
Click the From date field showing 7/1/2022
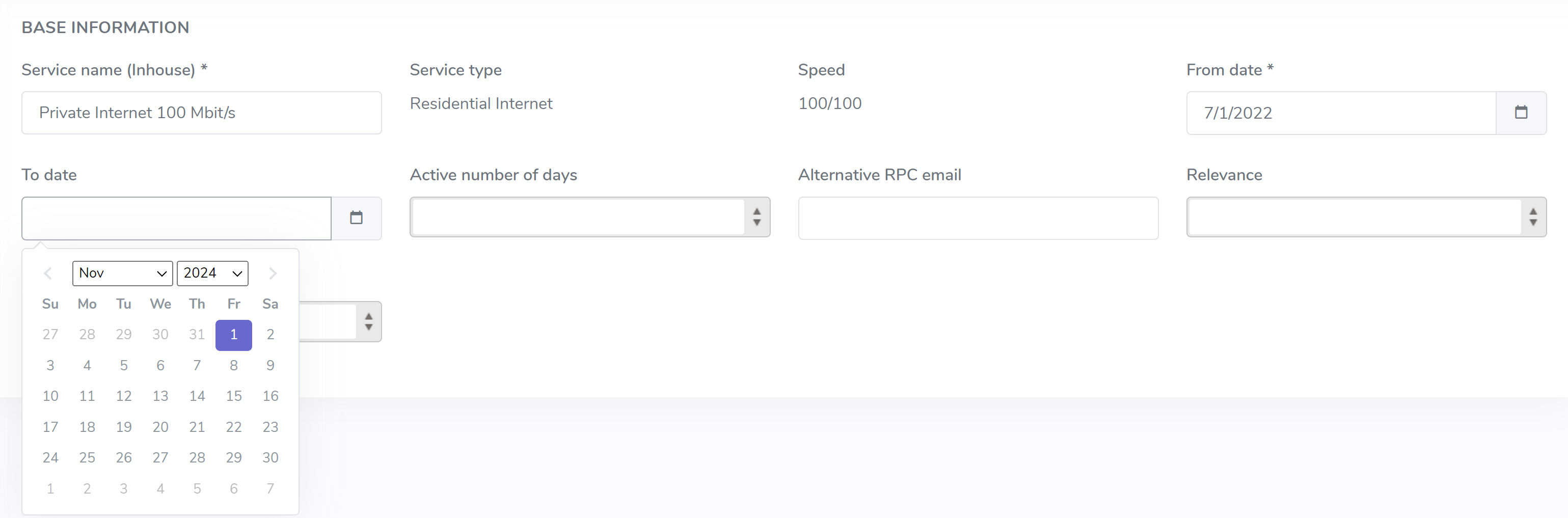[1341, 113]
